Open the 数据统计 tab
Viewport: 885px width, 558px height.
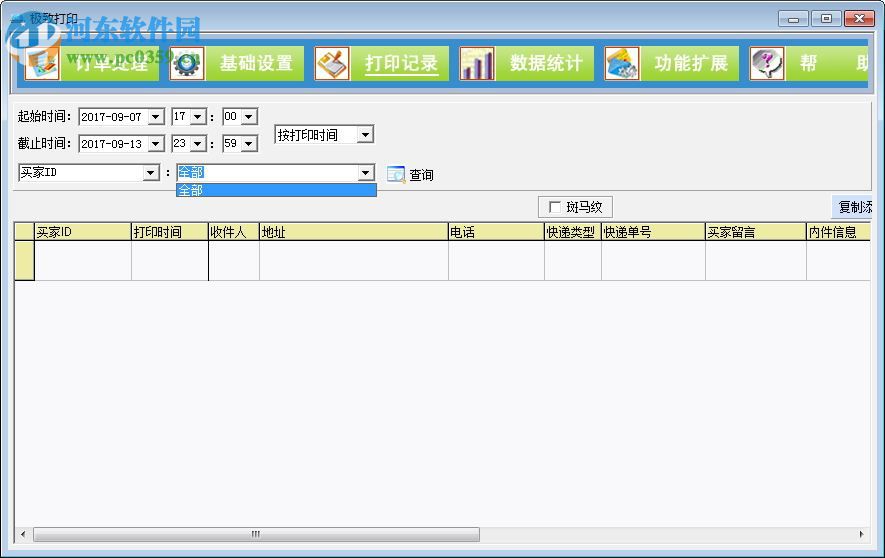[546, 63]
